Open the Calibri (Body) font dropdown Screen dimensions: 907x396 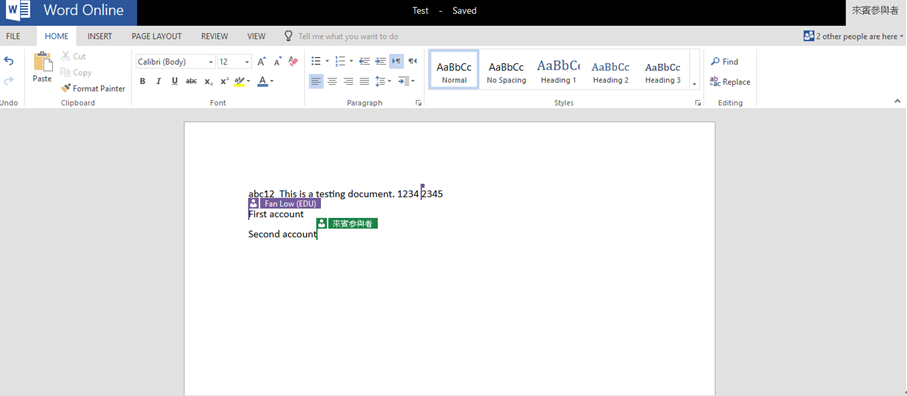point(176,62)
